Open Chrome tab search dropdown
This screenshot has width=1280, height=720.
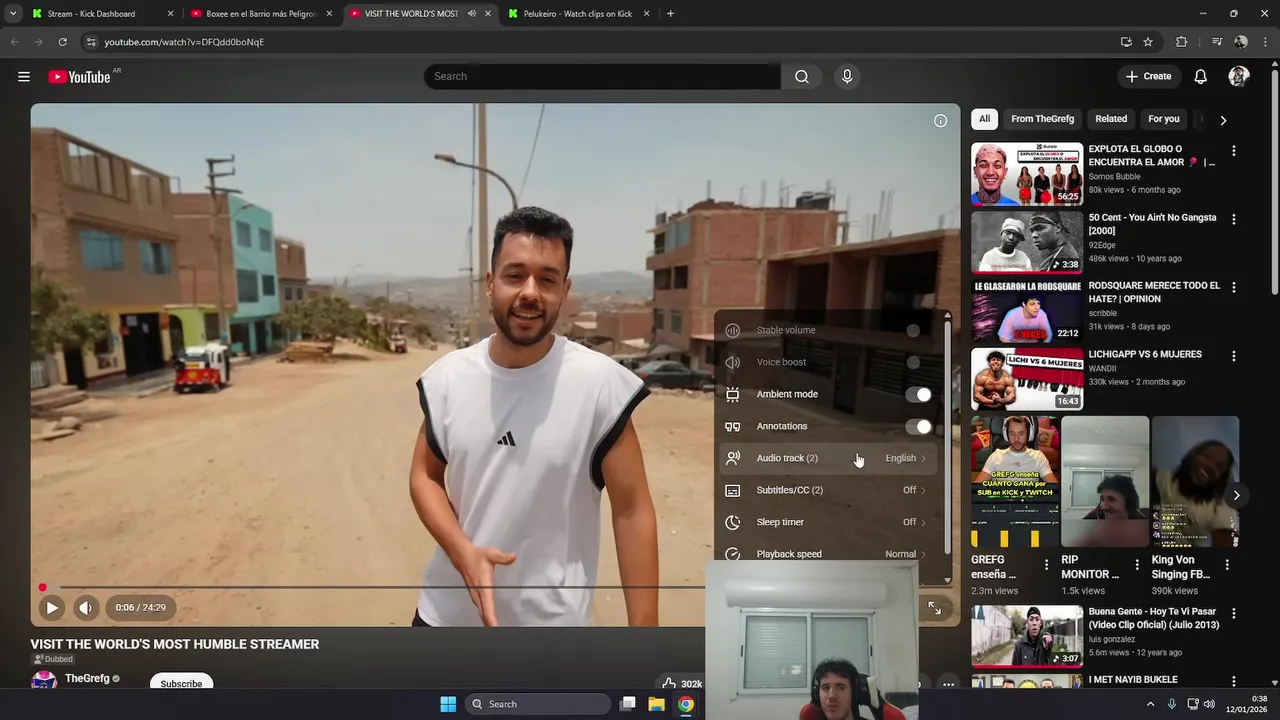(x=13, y=14)
